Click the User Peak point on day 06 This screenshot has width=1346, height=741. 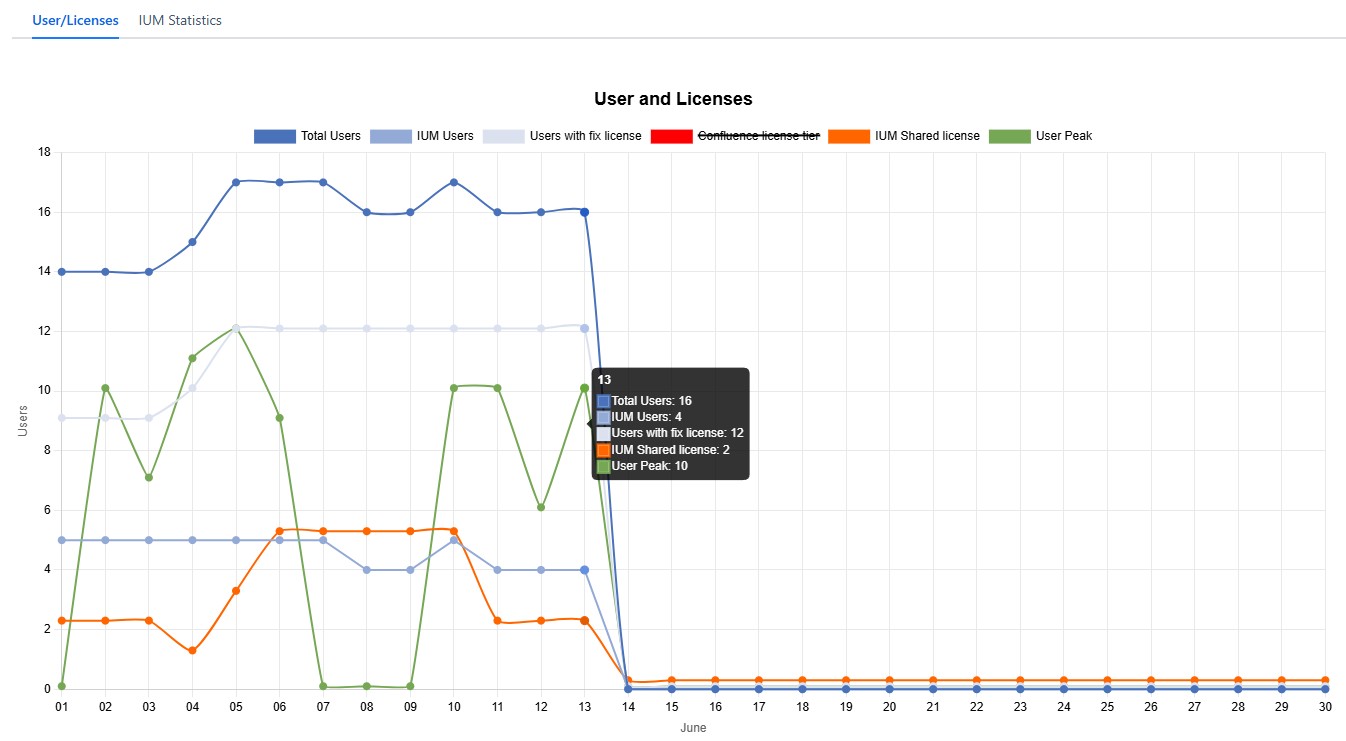coord(279,418)
